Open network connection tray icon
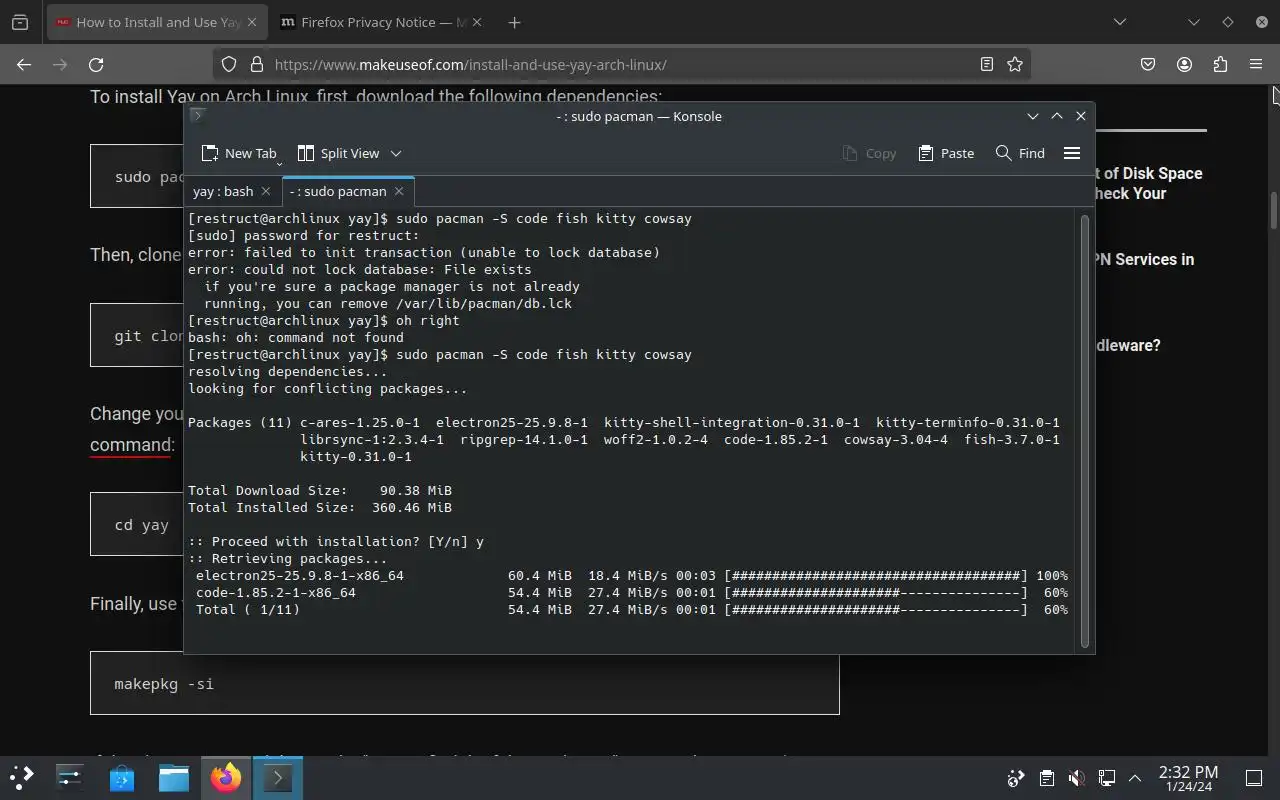The image size is (1280, 800). (x=1106, y=778)
